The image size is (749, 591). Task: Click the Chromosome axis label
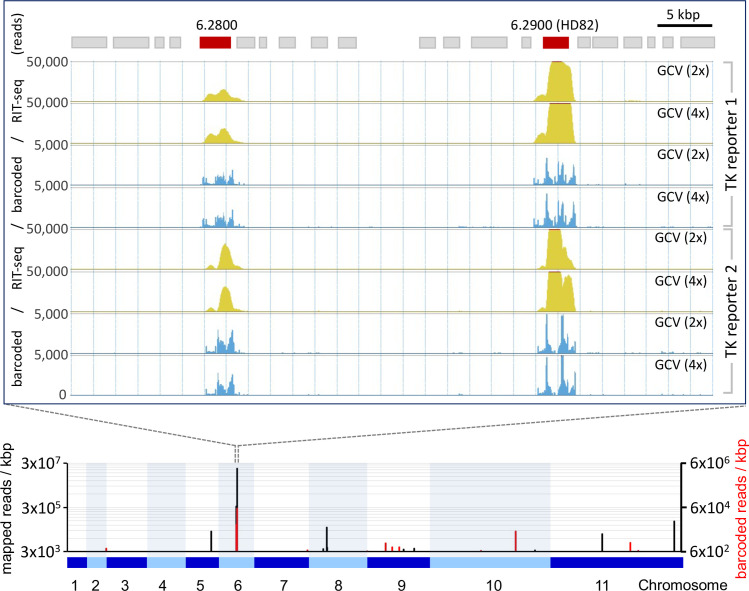pyautogui.click(x=683, y=584)
